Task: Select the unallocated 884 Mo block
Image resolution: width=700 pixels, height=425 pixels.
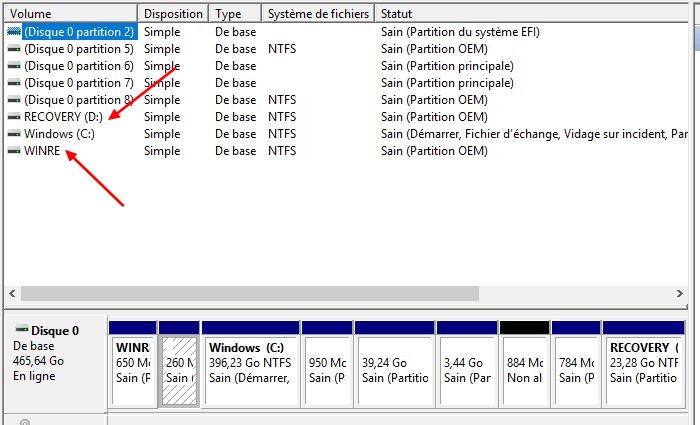Action: tap(525, 364)
